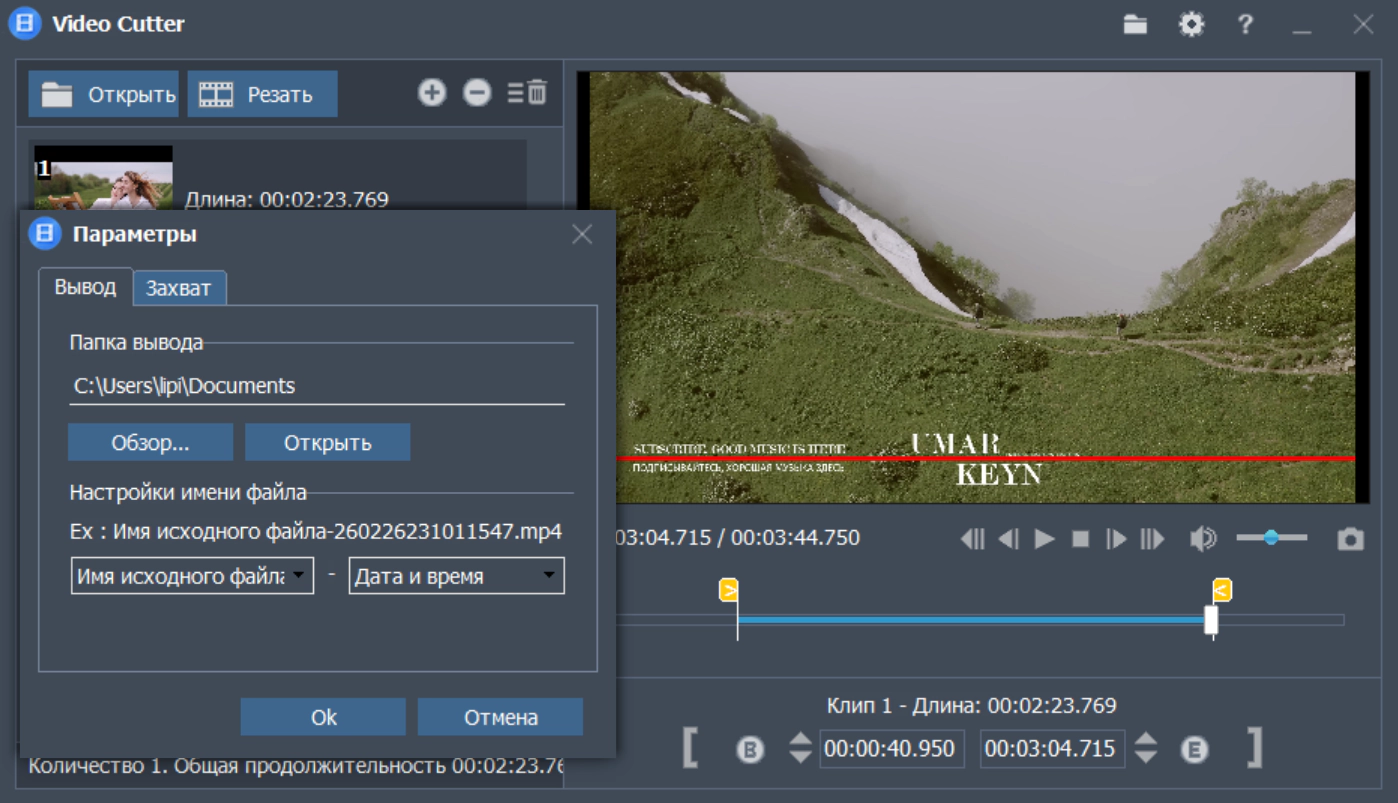
Task: Click the add file plus icon
Action: [431, 93]
